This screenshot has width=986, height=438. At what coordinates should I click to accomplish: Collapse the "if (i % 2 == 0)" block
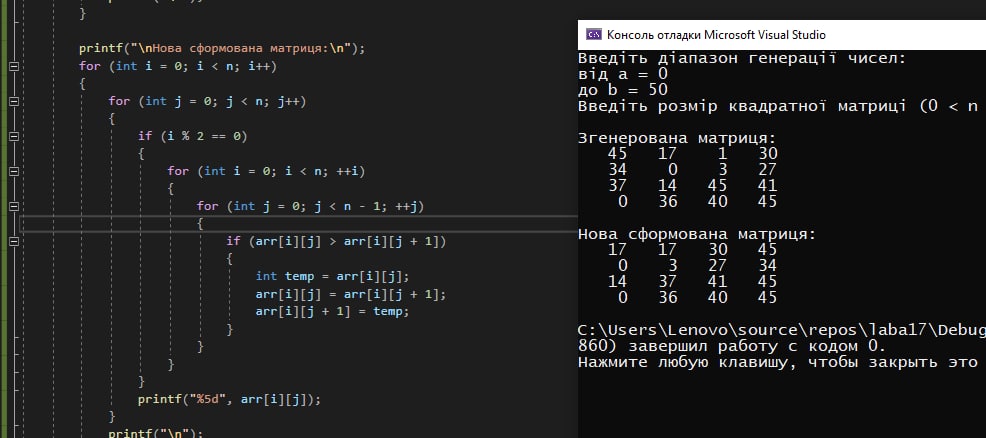(x=14, y=136)
